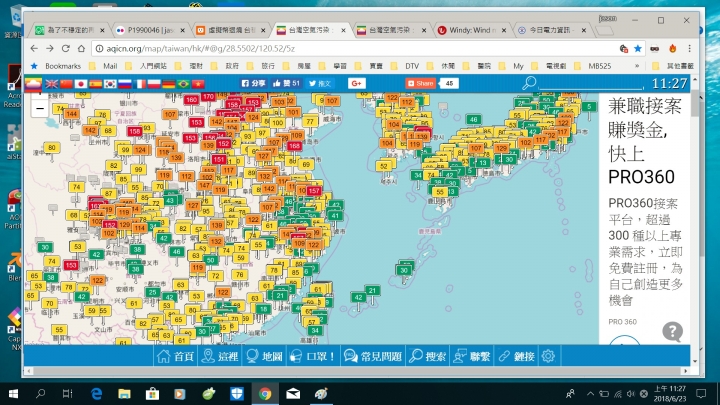
Task: Open the 其他書籤 other bookmarks folder
Action: [x=674, y=66]
